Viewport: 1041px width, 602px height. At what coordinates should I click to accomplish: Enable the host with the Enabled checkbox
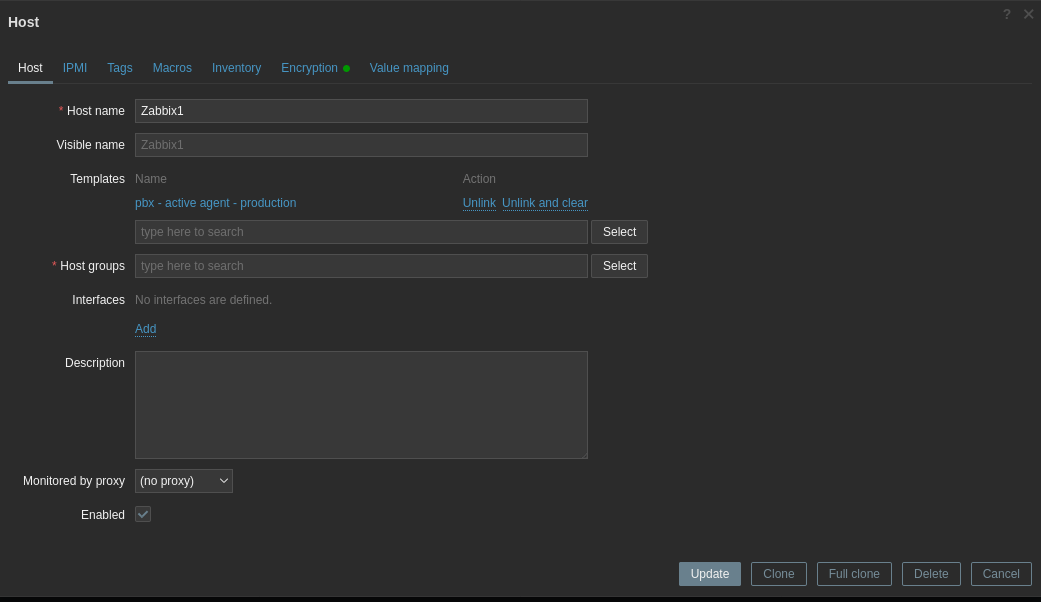coord(142,514)
